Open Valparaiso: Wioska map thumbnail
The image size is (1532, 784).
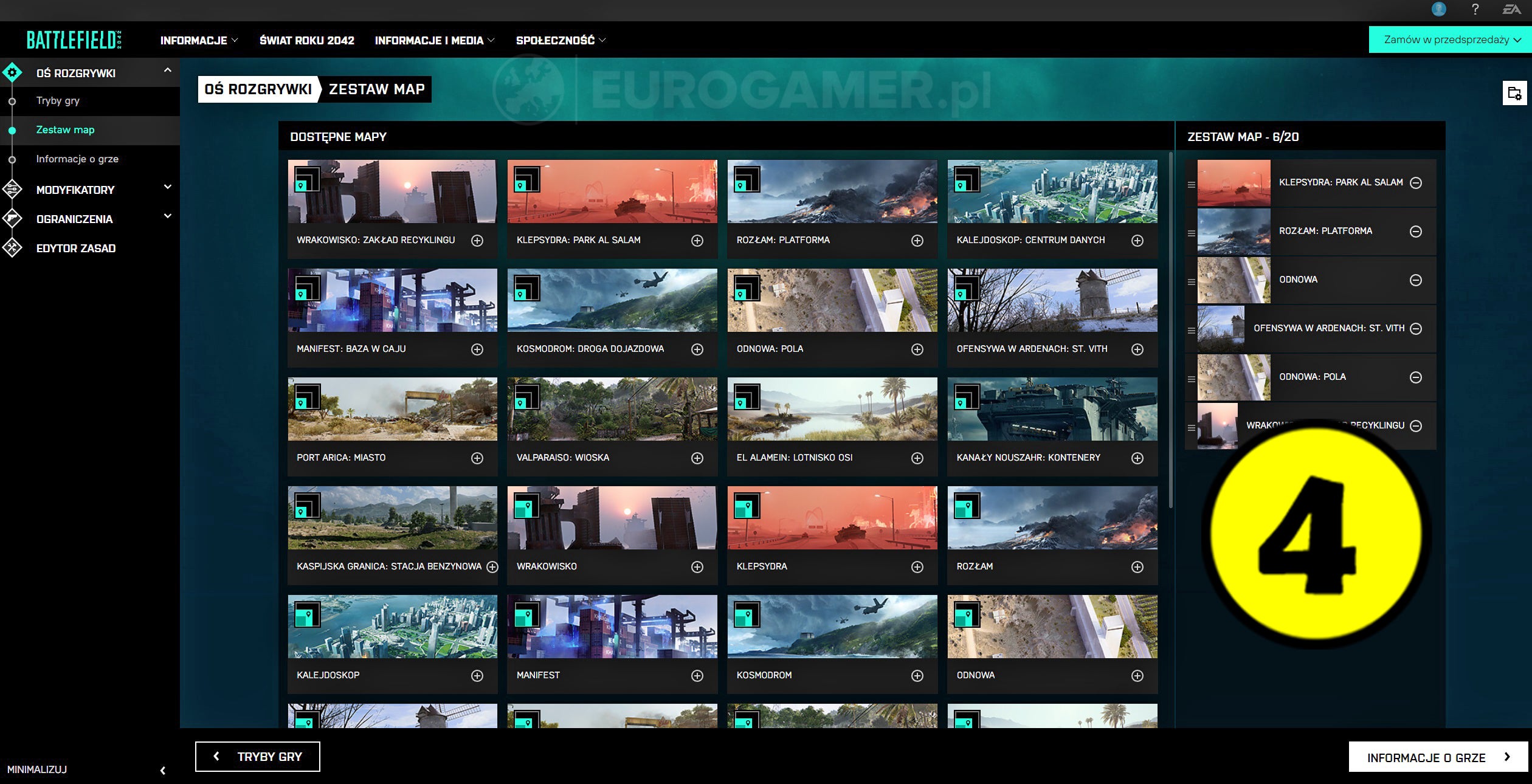(x=612, y=409)
